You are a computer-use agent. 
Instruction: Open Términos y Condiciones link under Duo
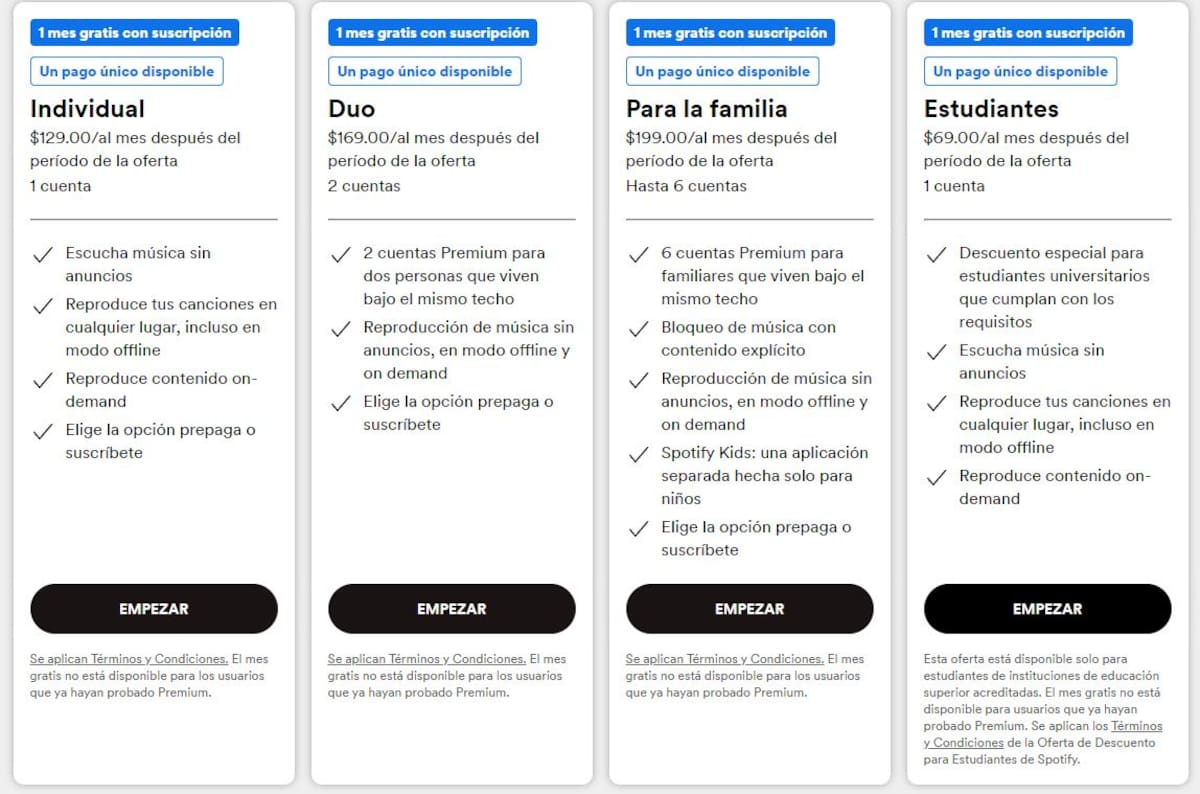click(427, 659)
